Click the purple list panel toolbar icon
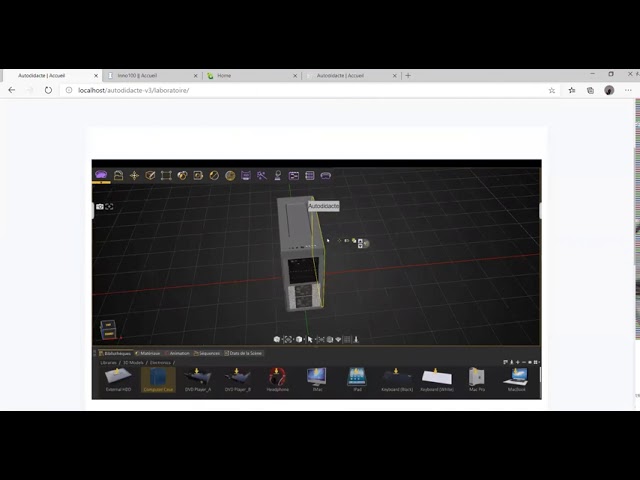The image size is (640, 480). [310, 176]
